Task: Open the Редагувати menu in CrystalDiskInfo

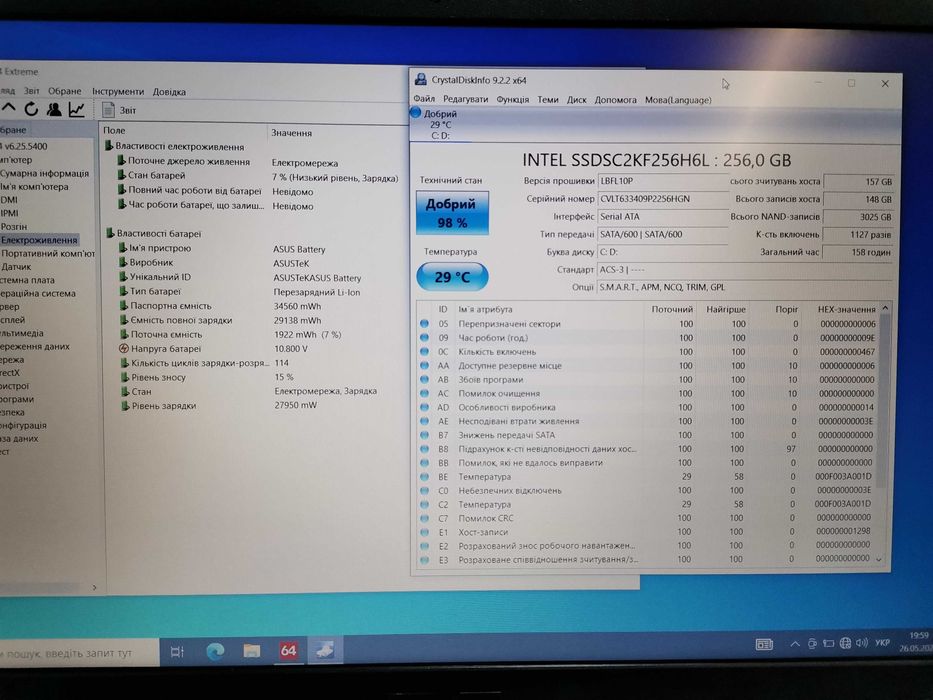Action: pos(465,99)
